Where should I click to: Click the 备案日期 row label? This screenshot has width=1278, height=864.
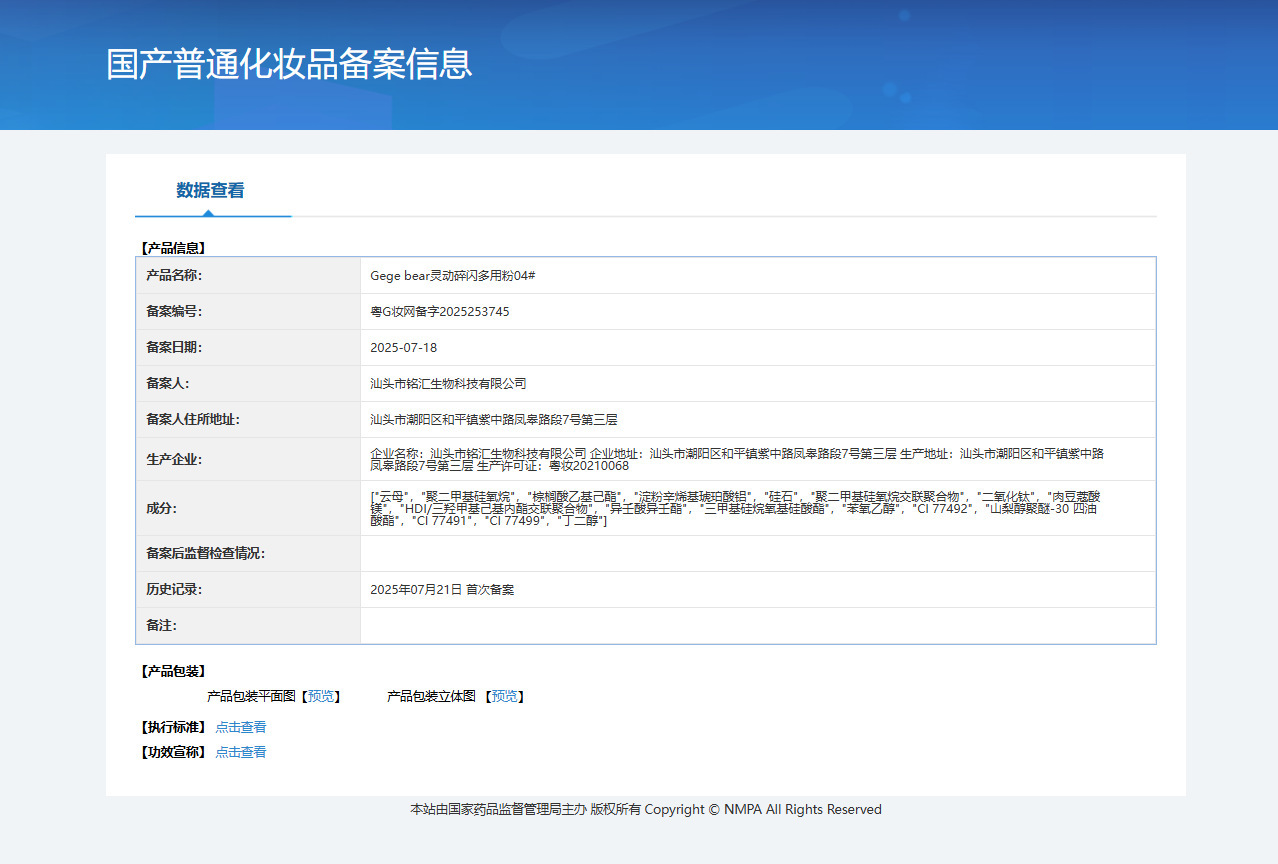[x=174, y=347]
